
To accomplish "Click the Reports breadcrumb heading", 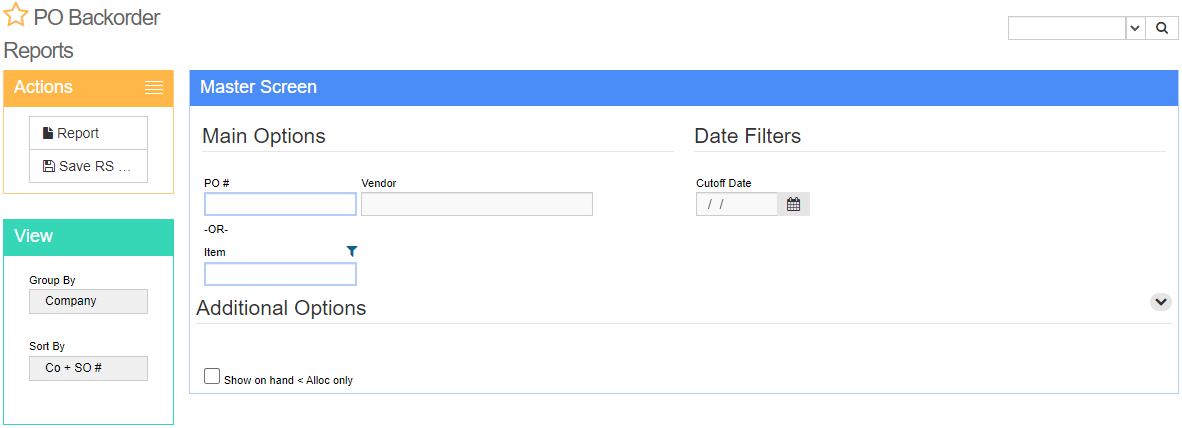I will click(x=38, y=51).
